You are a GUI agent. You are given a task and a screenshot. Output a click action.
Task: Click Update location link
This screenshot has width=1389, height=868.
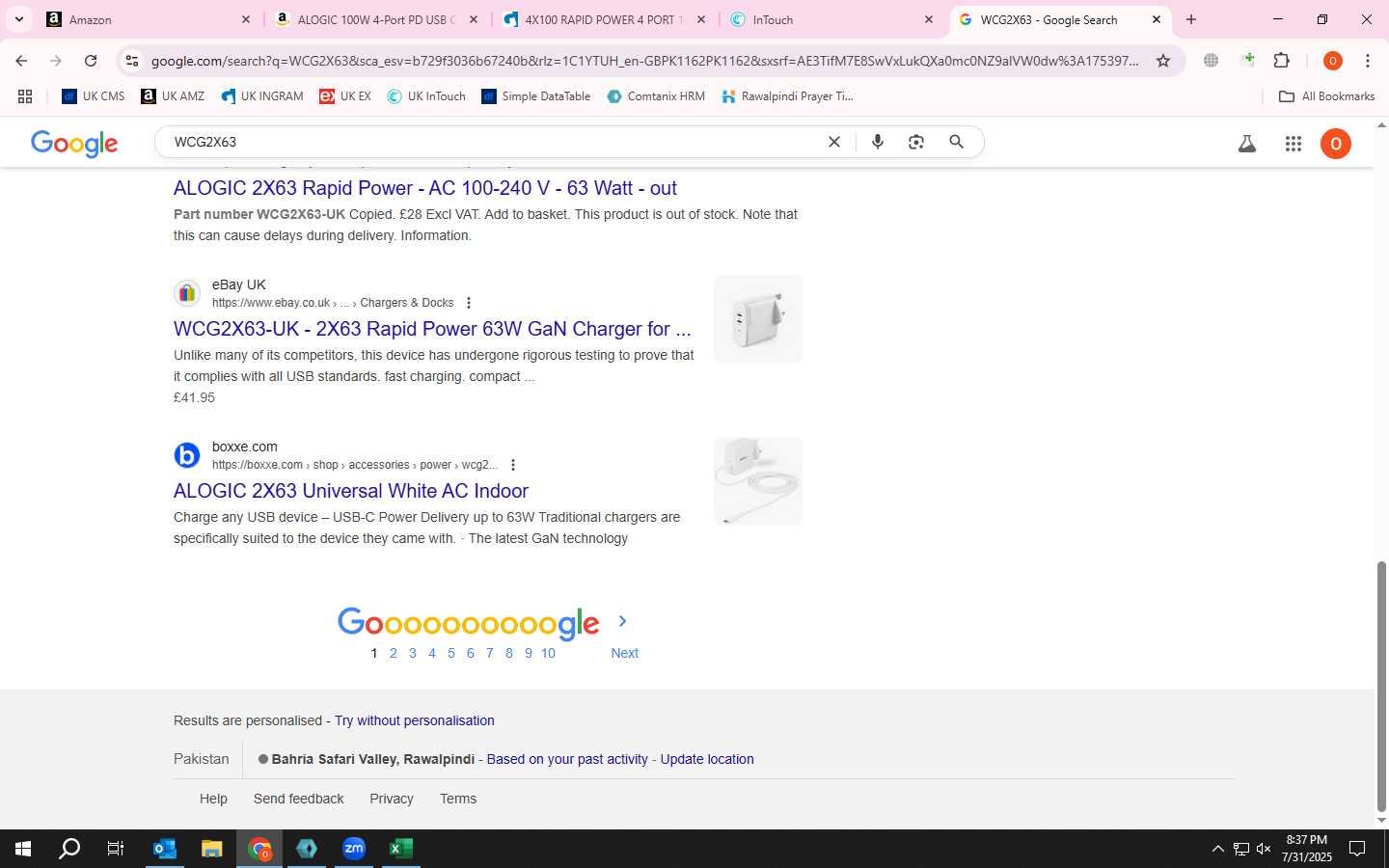click(x=707, y=759)
